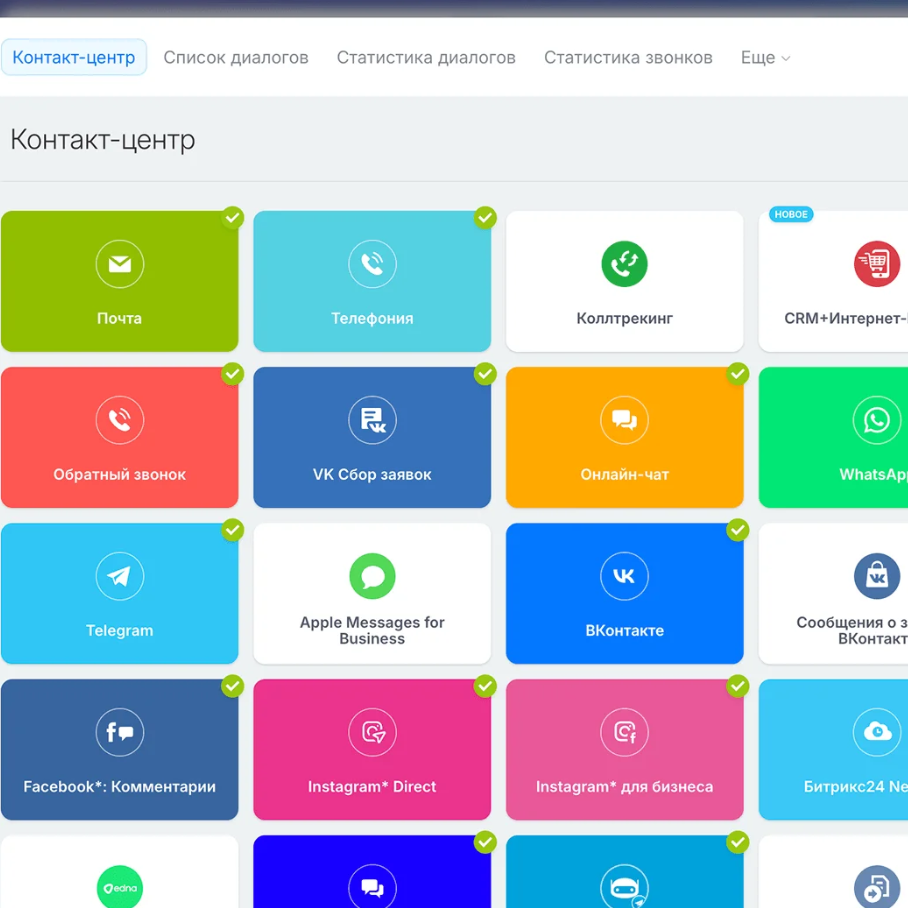
Task: Select the Instagram* Direct icon
Action: pyautogui.click(x=372, y=733)
